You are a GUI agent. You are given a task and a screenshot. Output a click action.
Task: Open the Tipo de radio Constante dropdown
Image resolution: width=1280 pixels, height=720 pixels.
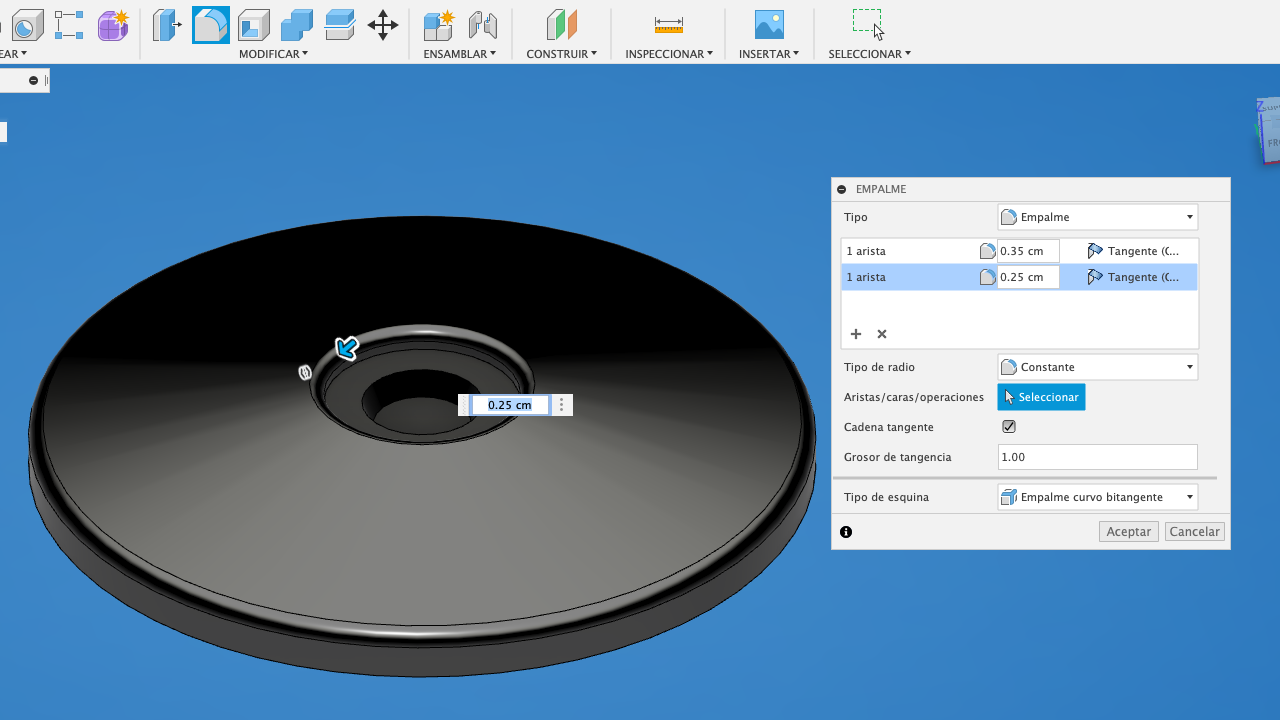tap(1097, 367)
